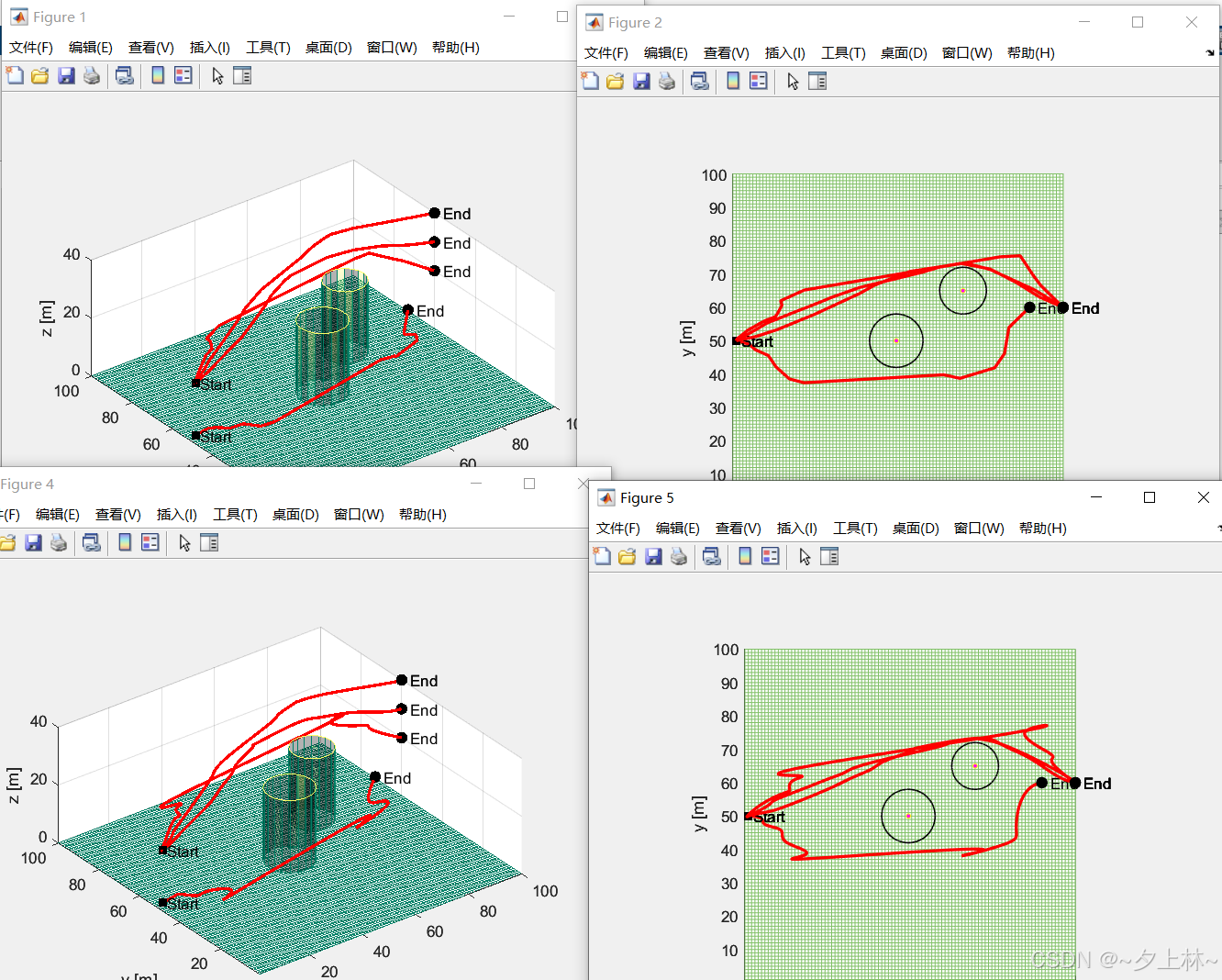Open 帮助(H) menu in Figure 1
This screenshot has width=1222, height=980.
click(456, 48)
